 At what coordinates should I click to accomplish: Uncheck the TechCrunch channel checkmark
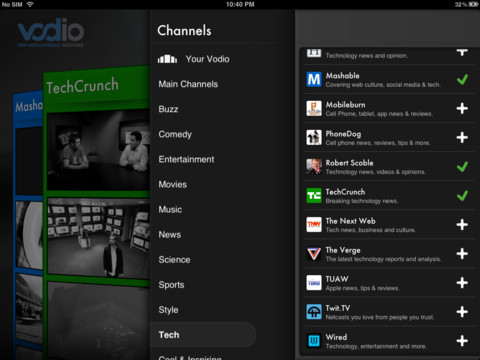[x=462, y=195]
